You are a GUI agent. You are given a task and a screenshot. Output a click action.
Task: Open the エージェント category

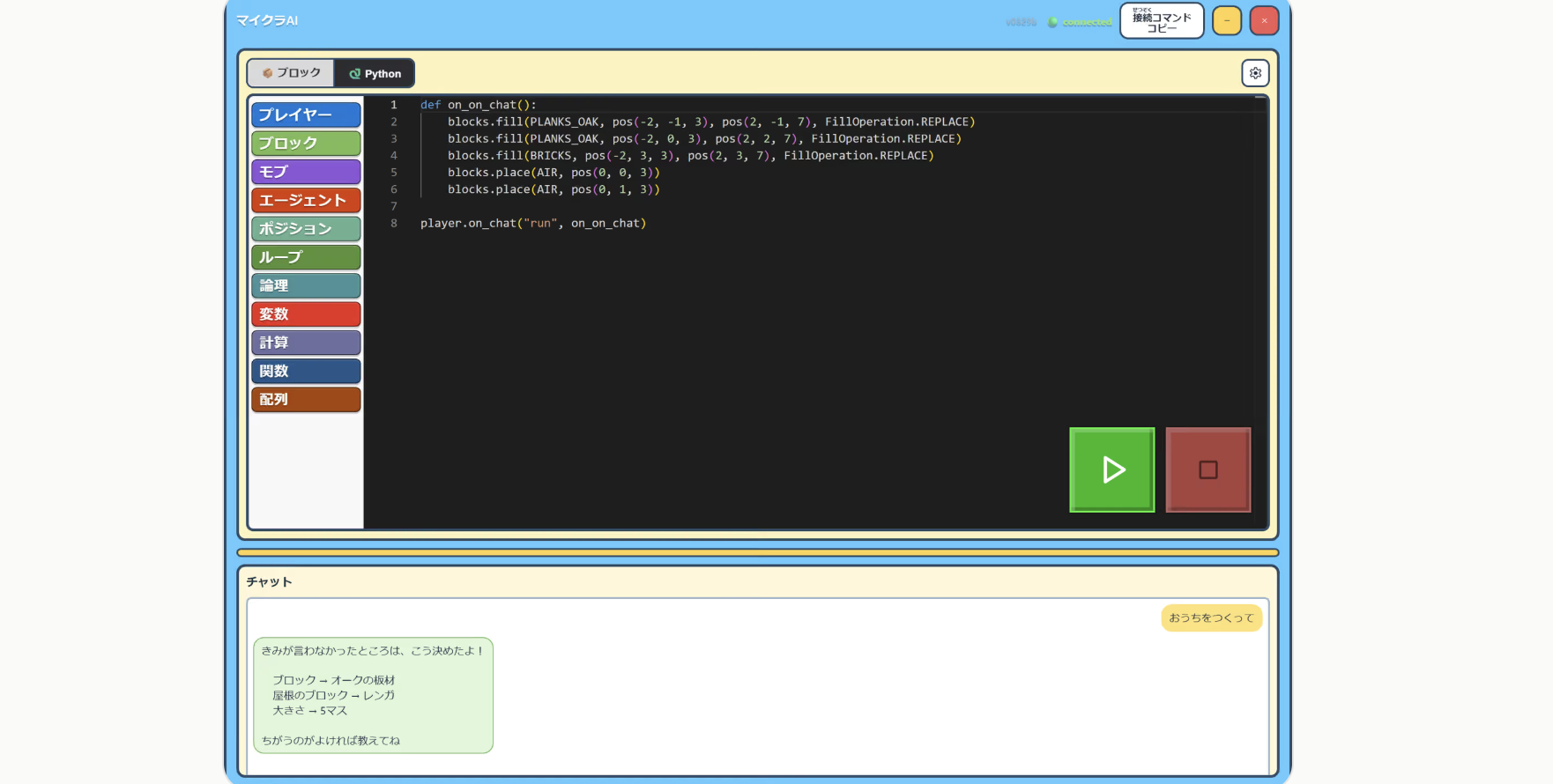[306, 200]
